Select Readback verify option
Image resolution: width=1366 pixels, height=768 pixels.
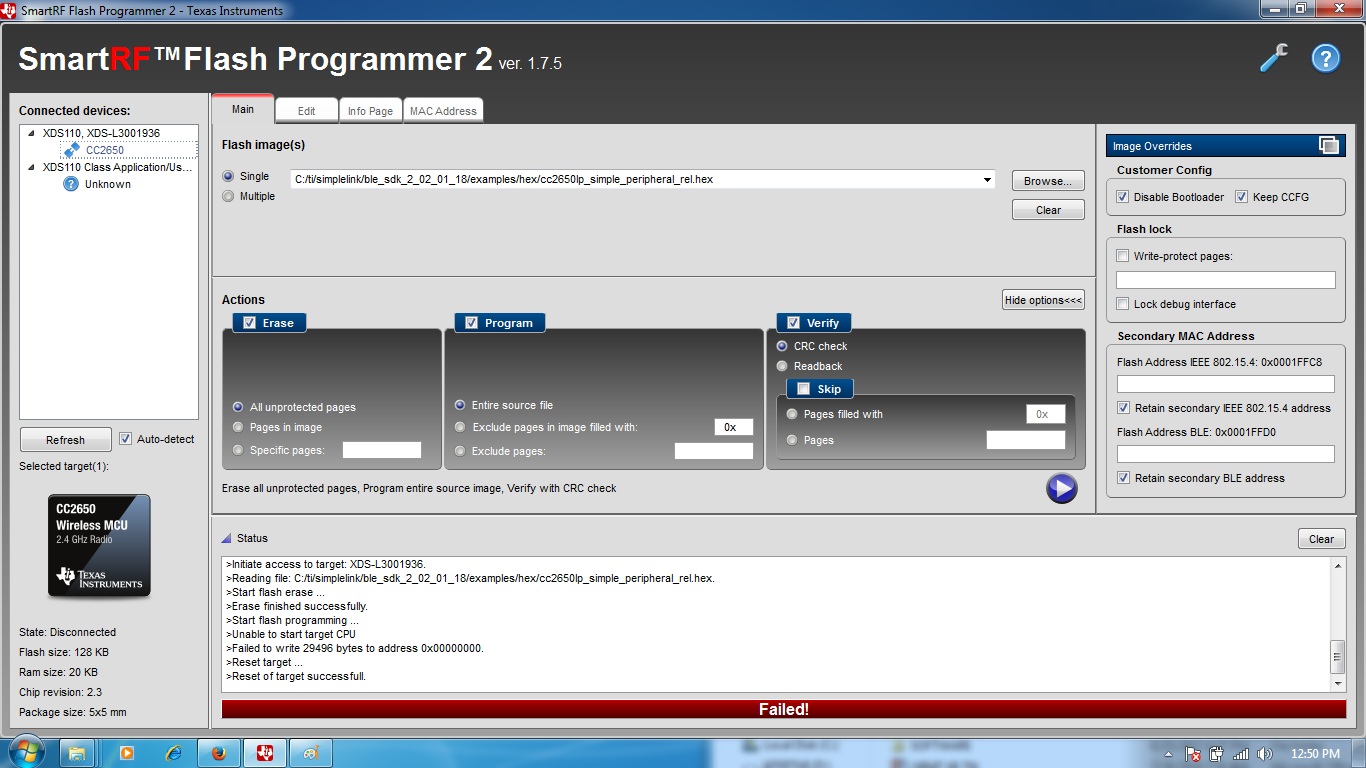point(782,366)
